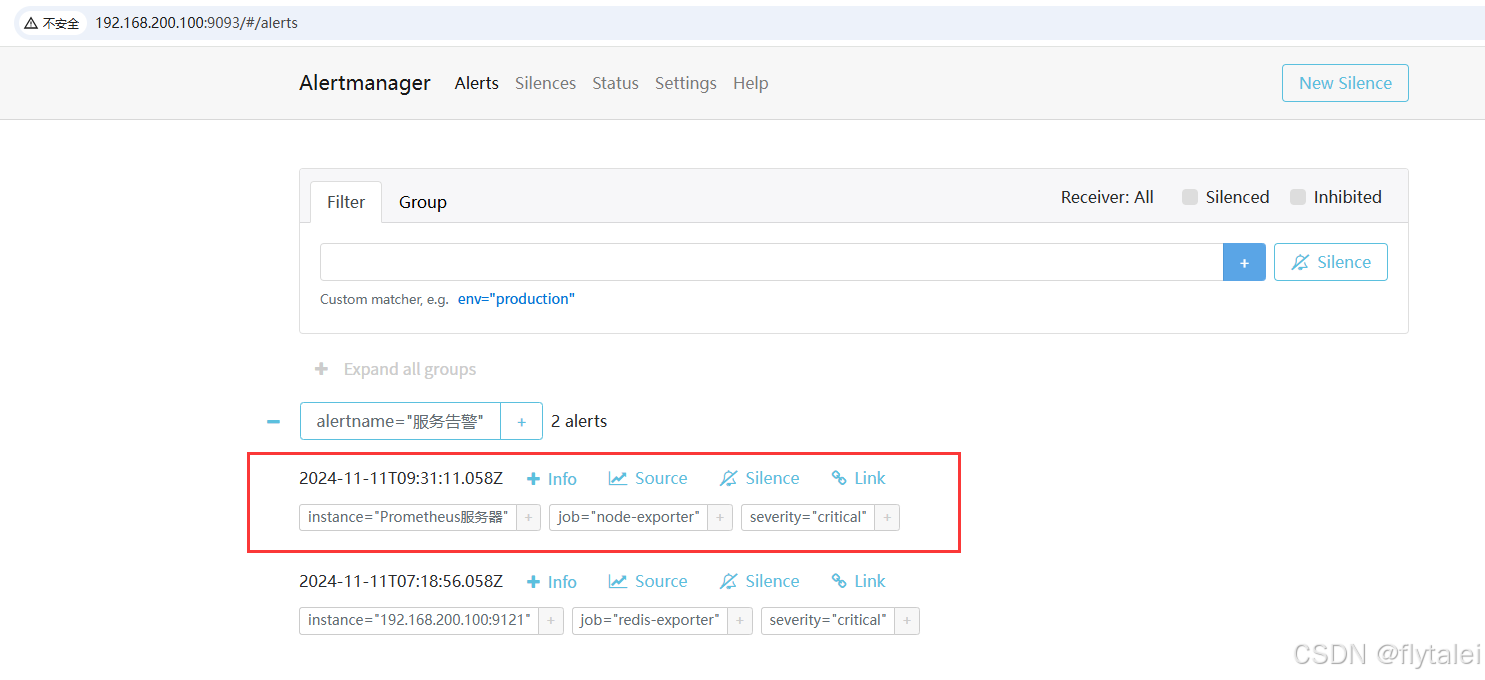
Task: Click the Silence button beside the filter
Action: 1331,262
